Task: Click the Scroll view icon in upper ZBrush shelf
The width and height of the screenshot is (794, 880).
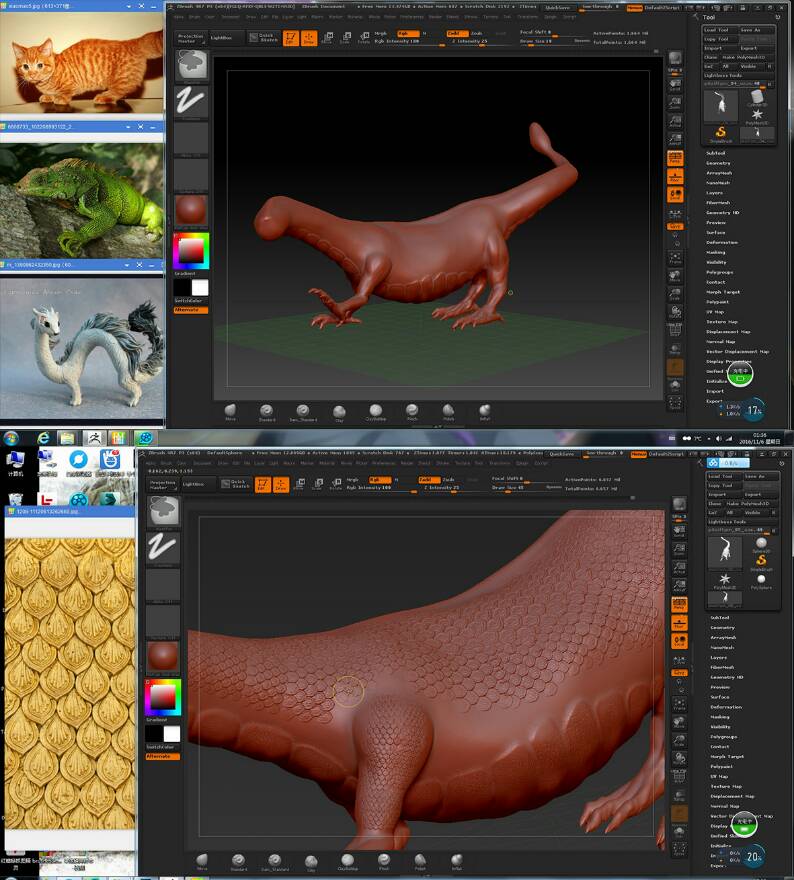Action: [x=675, y=85]
